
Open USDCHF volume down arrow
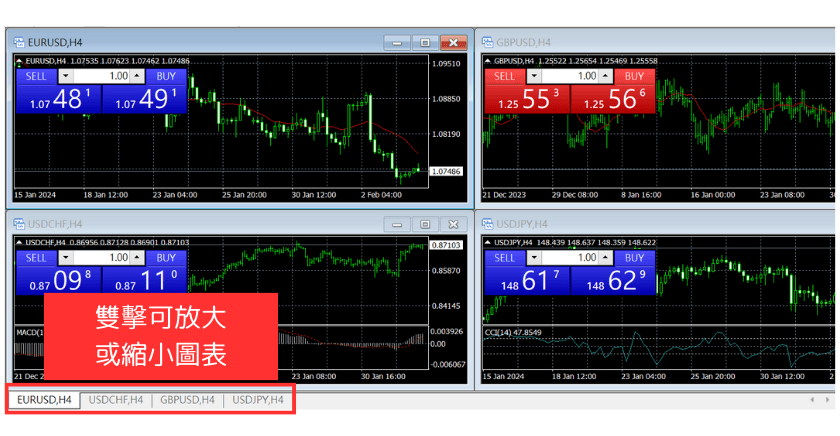click(66, 257)
